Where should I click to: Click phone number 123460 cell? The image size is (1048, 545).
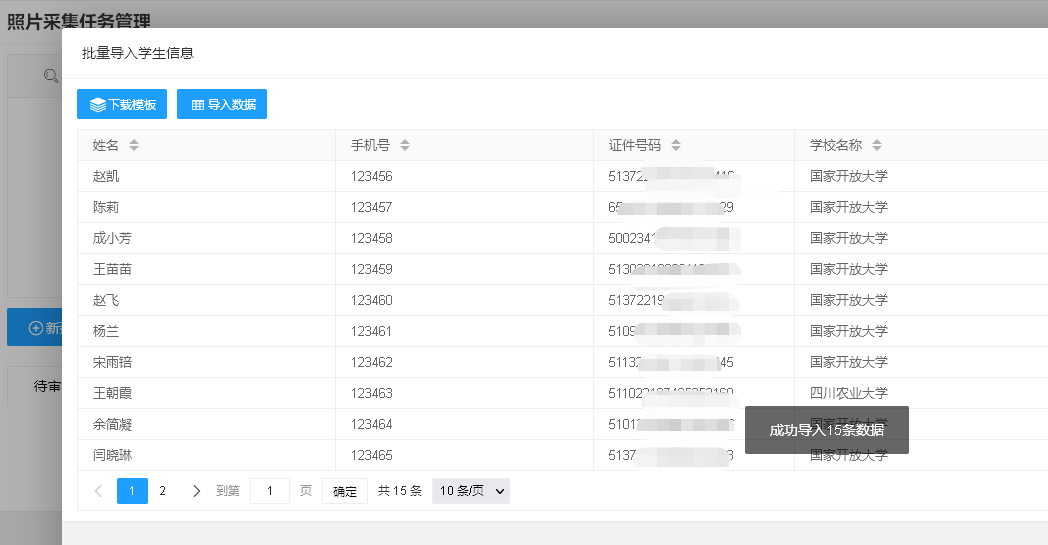pos(371,301)
